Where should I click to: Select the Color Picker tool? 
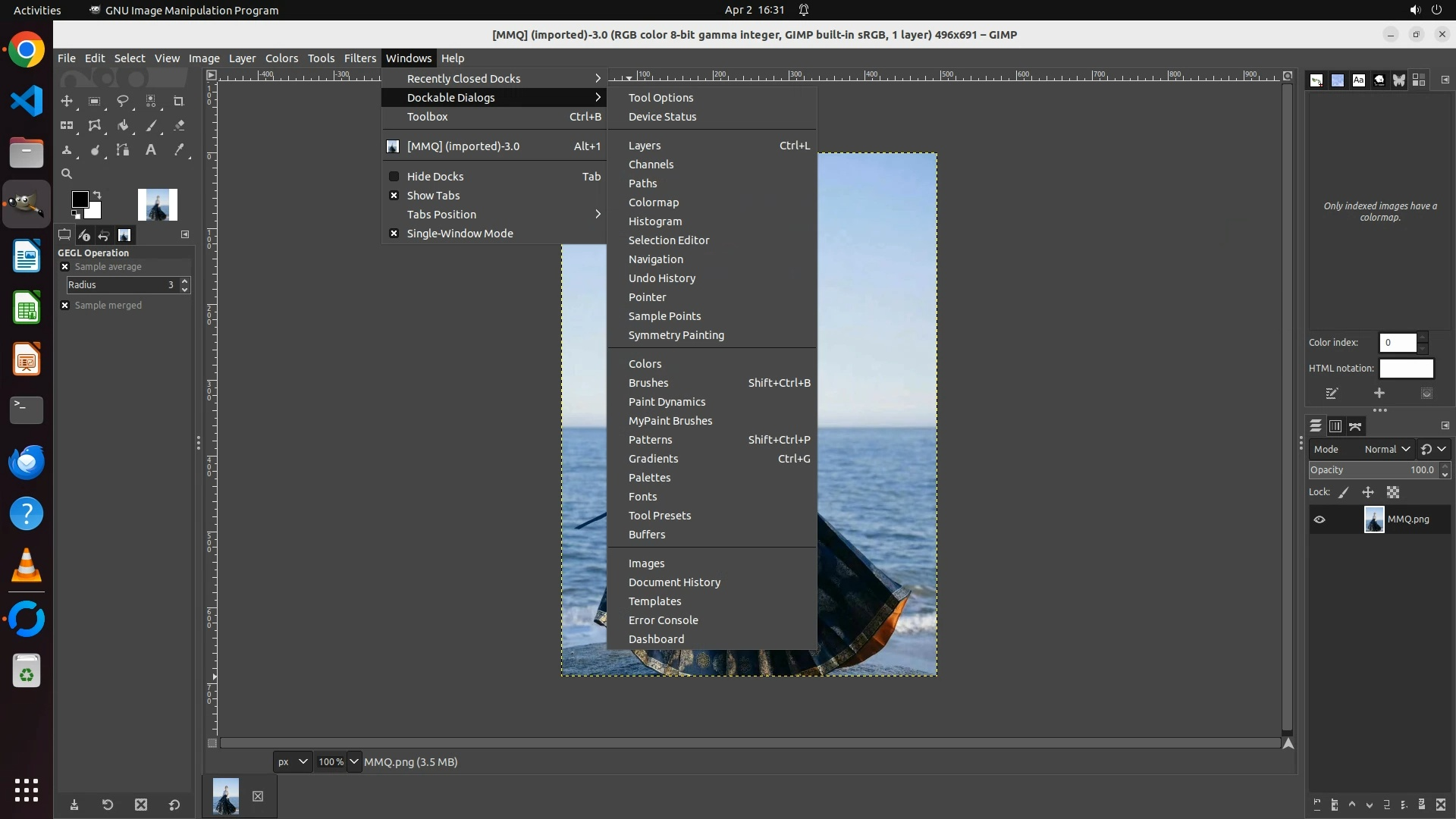click(x=179, y=150)
